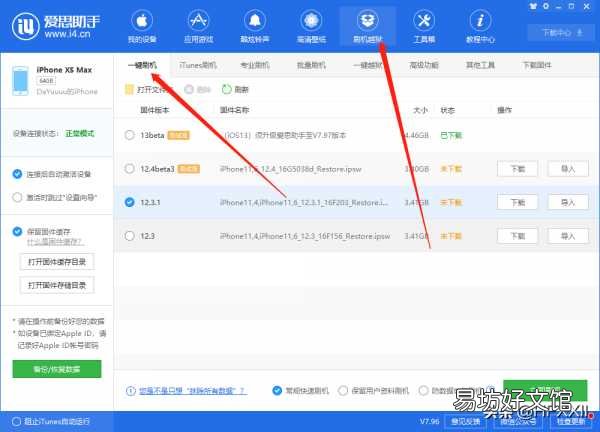Image resolution: width=600 pixels, height=432 pixels.
Task: Click the 固件名称 column header
Action: [x=234, y=110]
